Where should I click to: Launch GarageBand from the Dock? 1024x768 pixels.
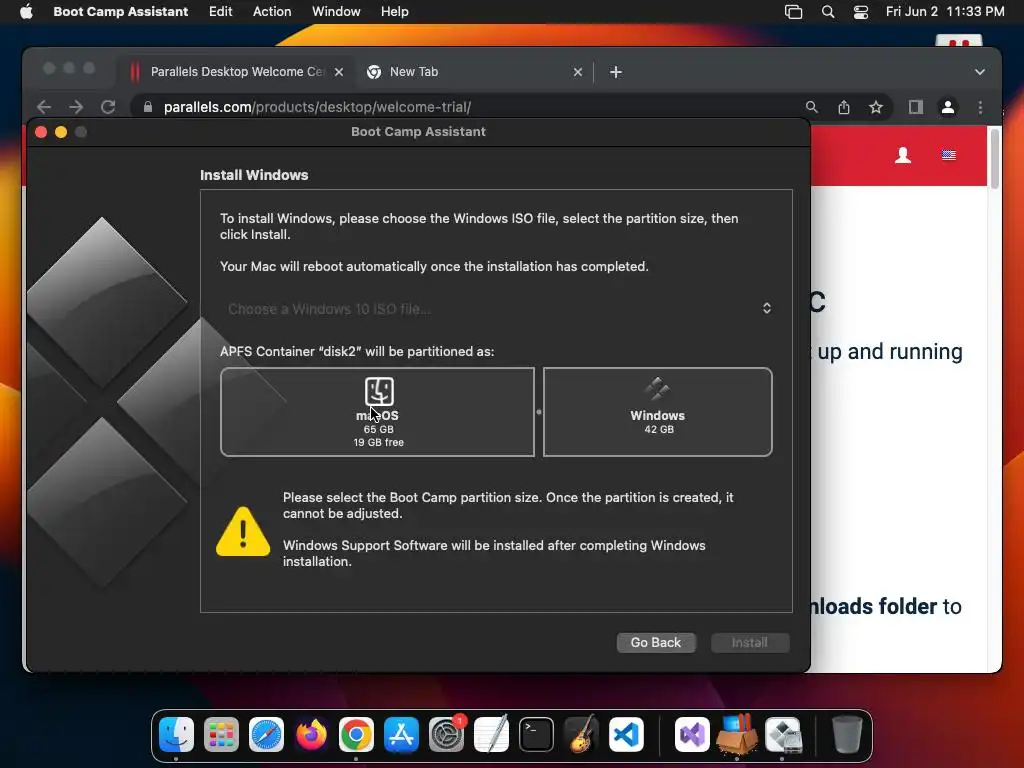click(581, 735)
